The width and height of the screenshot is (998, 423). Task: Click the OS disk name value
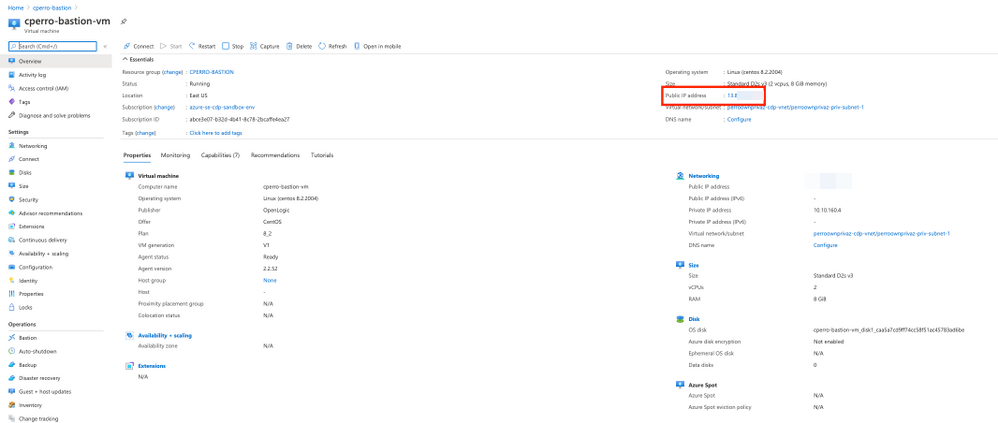tap(889, 330)
